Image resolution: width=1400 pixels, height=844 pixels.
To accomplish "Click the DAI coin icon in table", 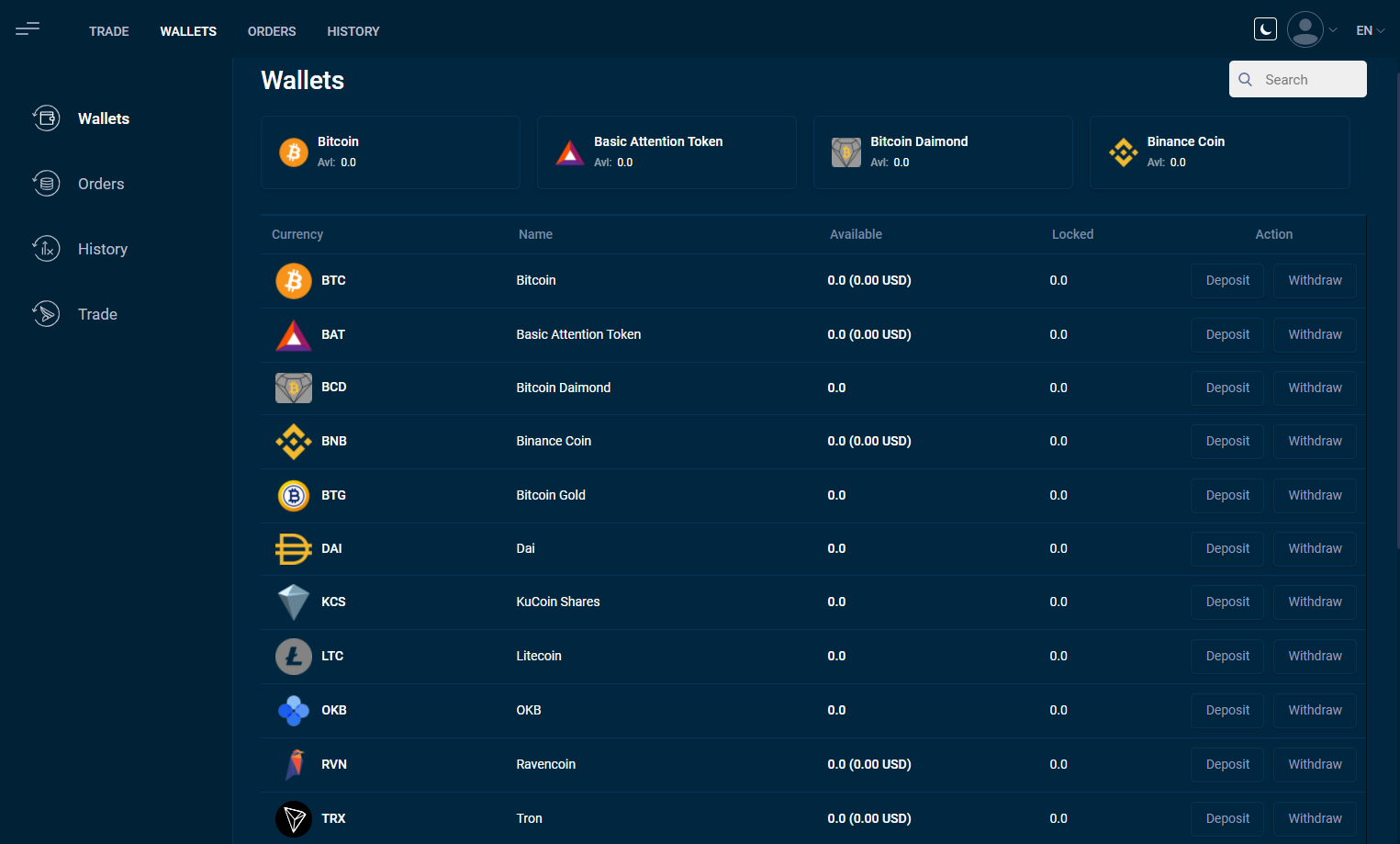I will tap(294, 548).
